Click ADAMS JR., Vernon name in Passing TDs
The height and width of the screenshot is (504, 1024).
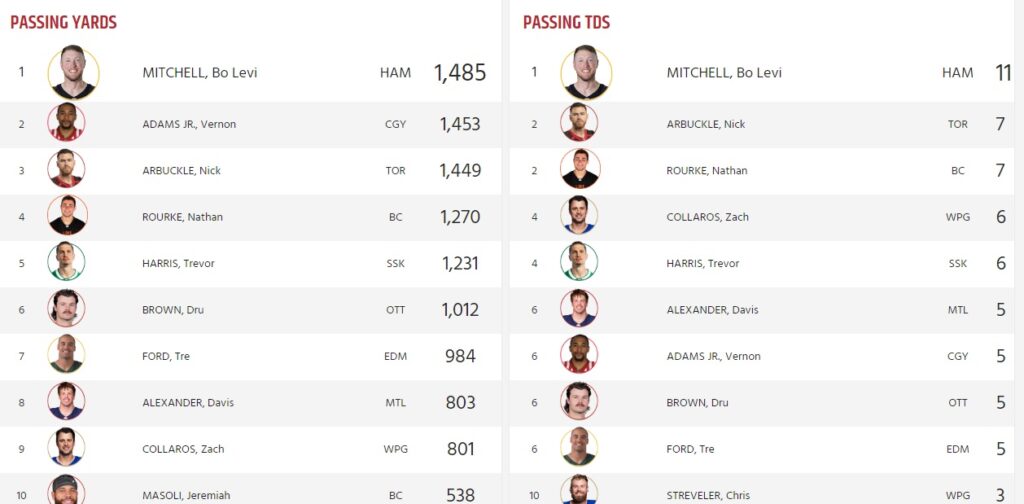[x=713, y=356]
